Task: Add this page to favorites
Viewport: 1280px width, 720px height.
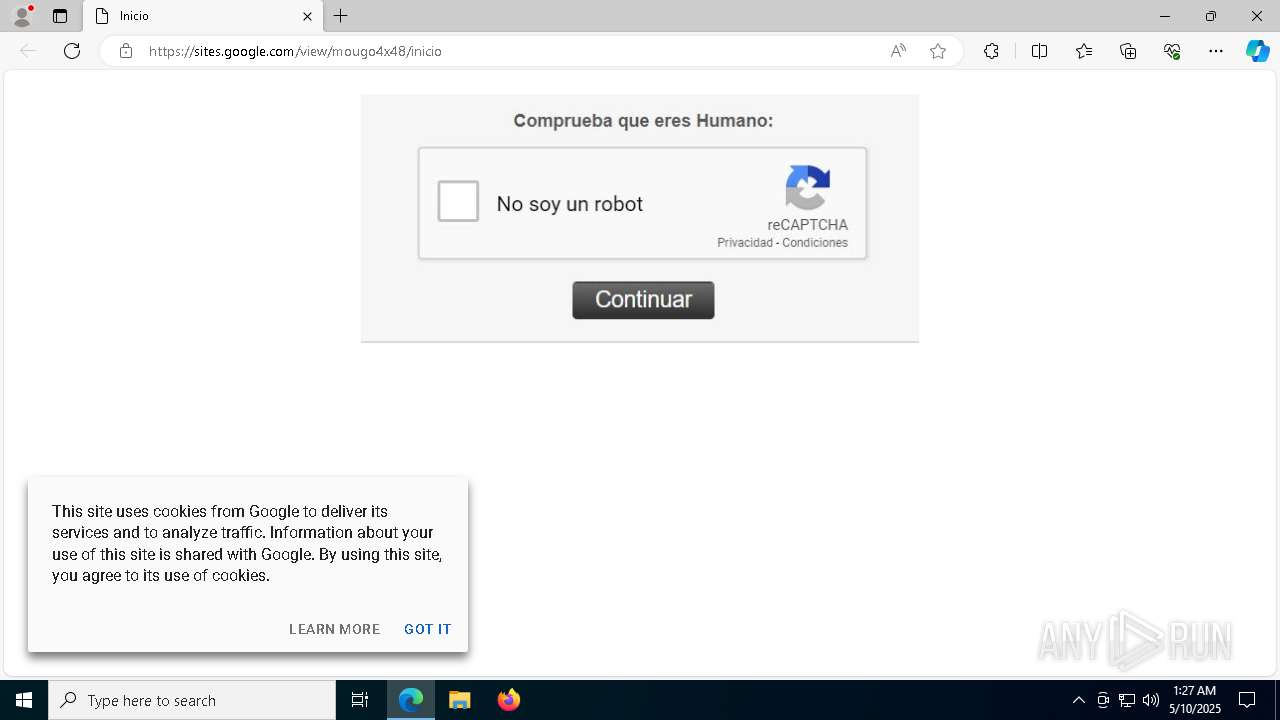Action: point(938,51)
